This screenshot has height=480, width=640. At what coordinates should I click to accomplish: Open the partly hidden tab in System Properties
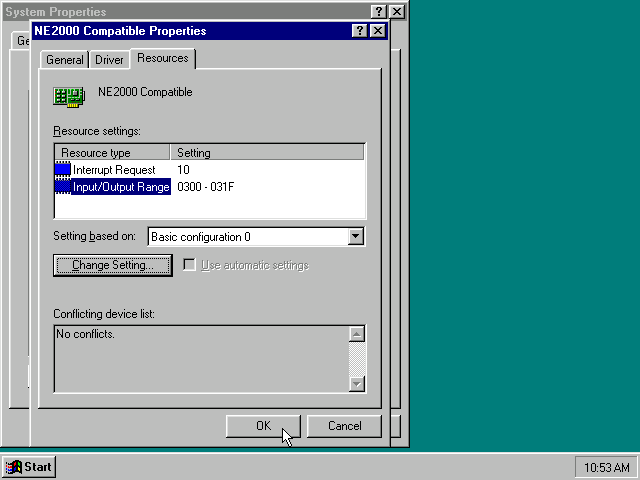[x=21, y=40]
